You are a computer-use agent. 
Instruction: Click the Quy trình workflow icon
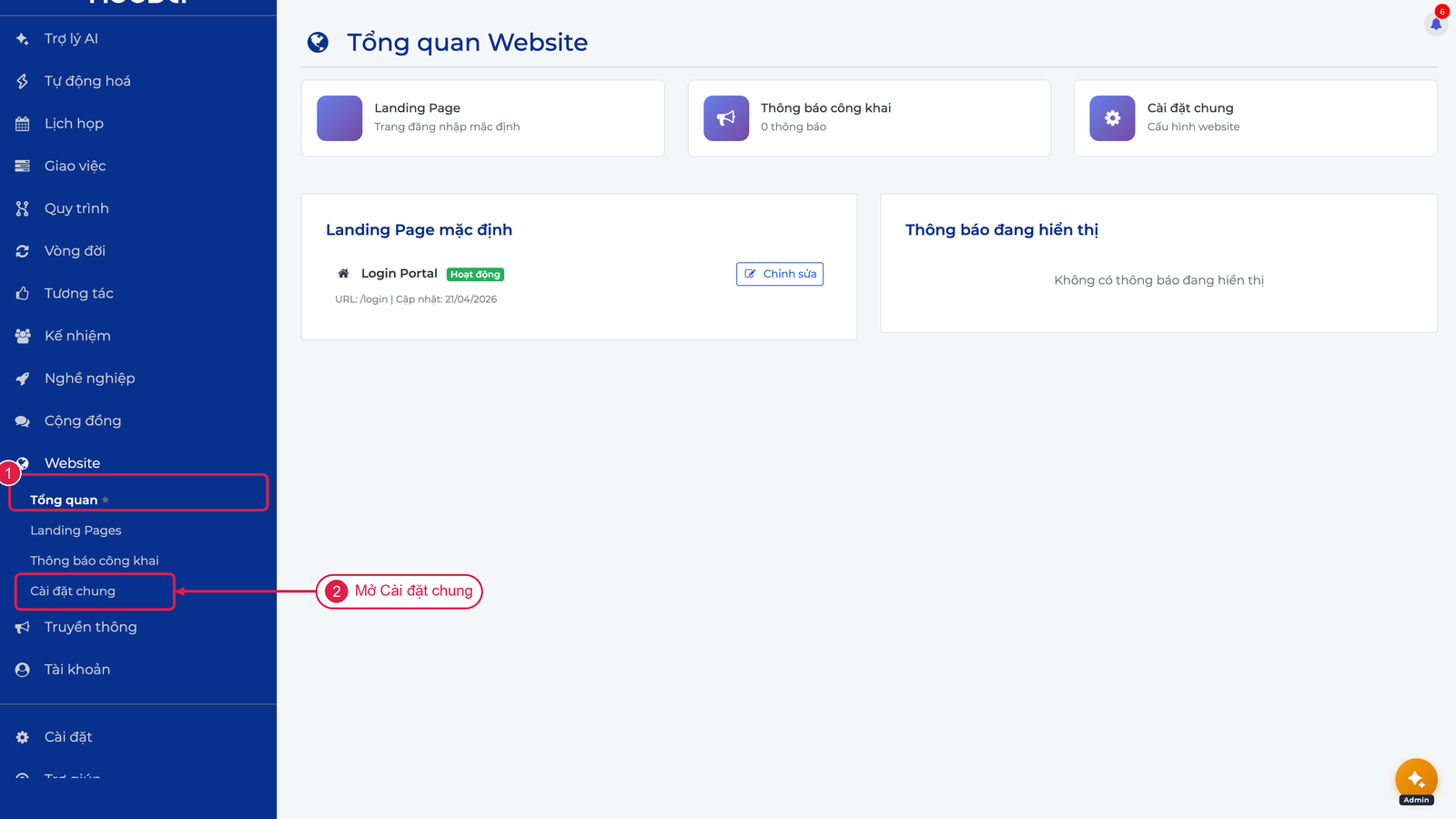point(23,208)
